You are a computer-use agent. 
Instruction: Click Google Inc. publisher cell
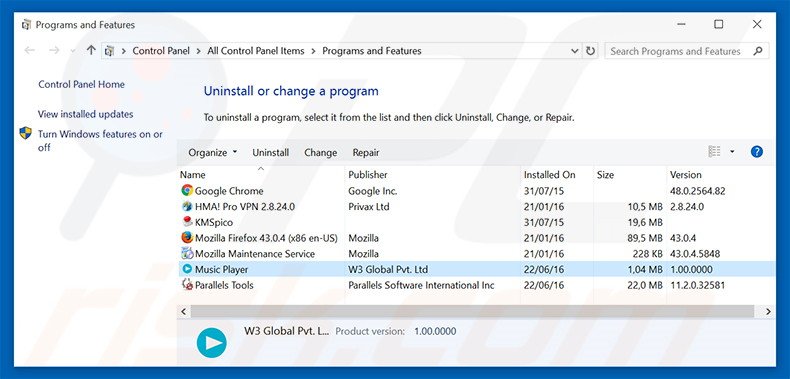pos(373,191)
